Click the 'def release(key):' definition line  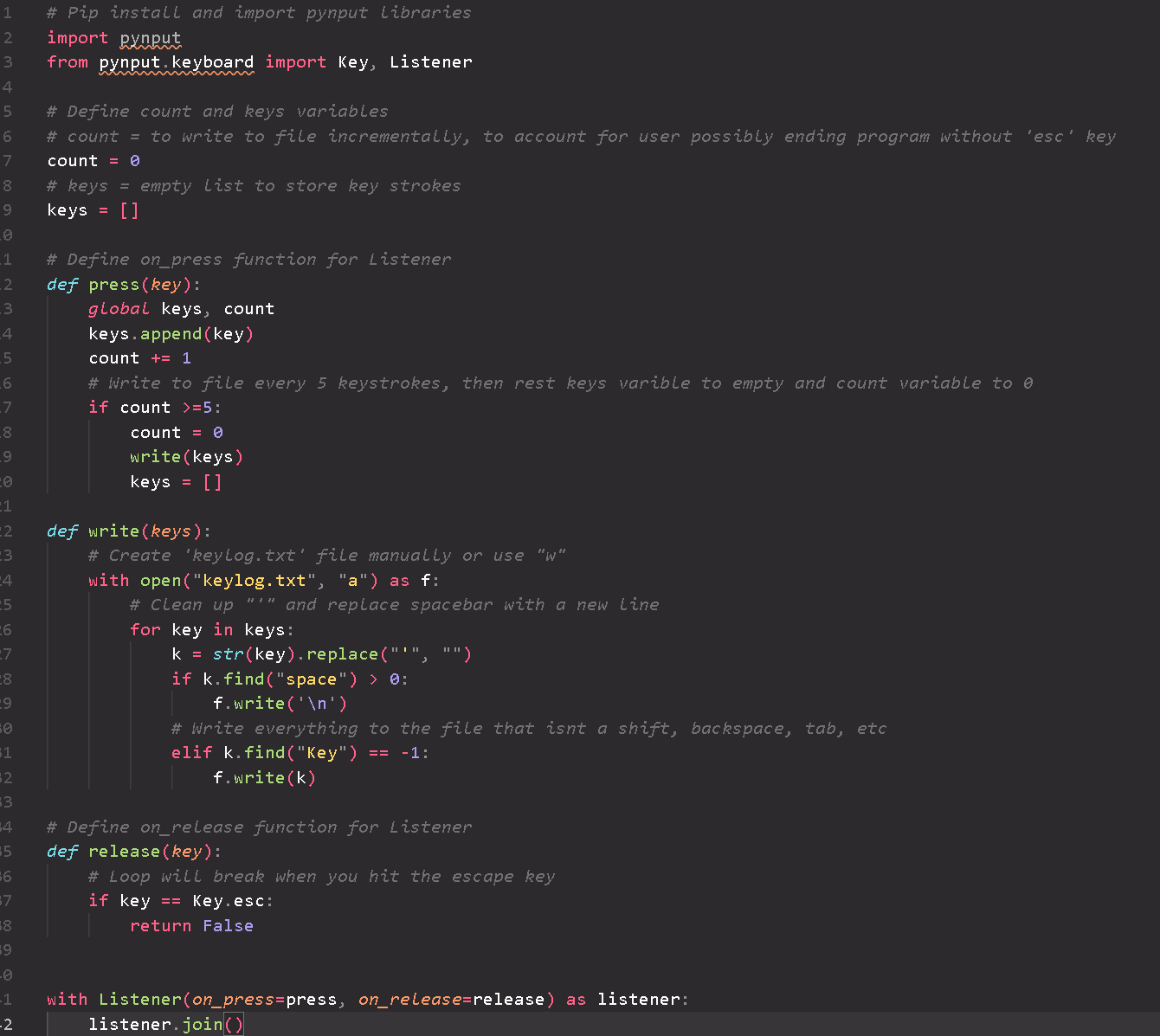(x=134, y=852)
